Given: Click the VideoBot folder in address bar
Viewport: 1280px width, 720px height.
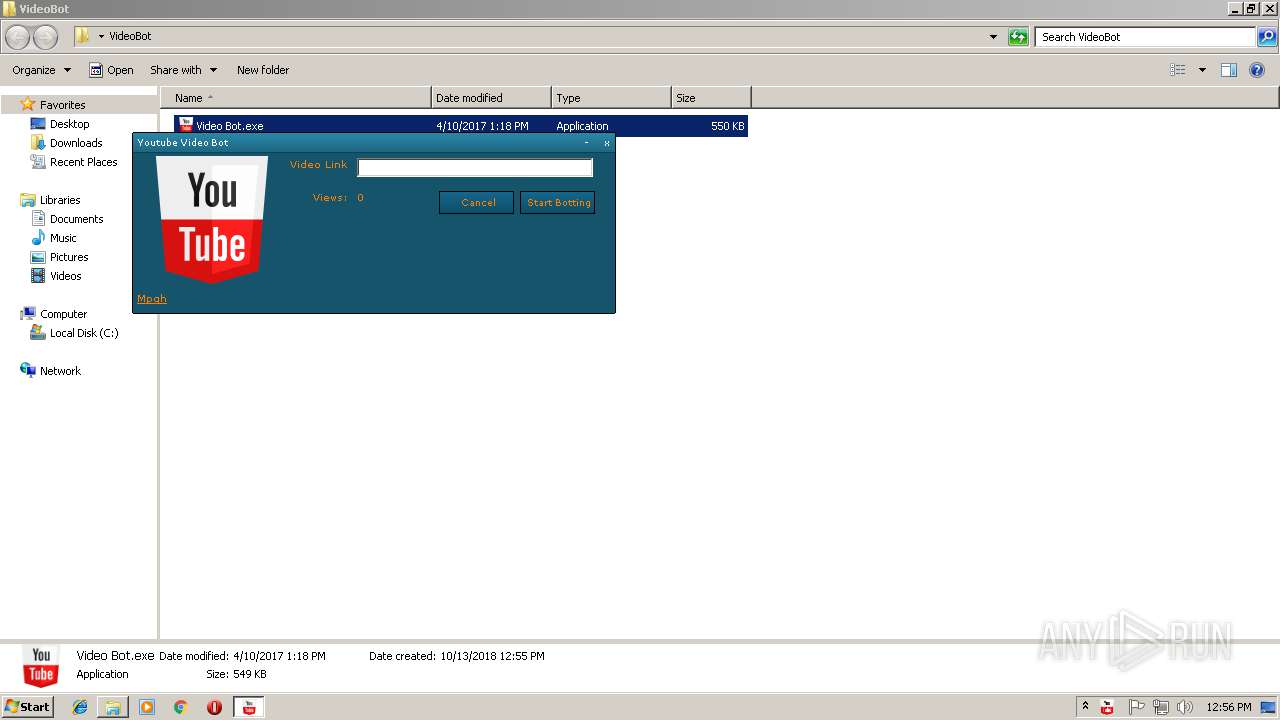Looking at the screenshot, I should point(130,37).
